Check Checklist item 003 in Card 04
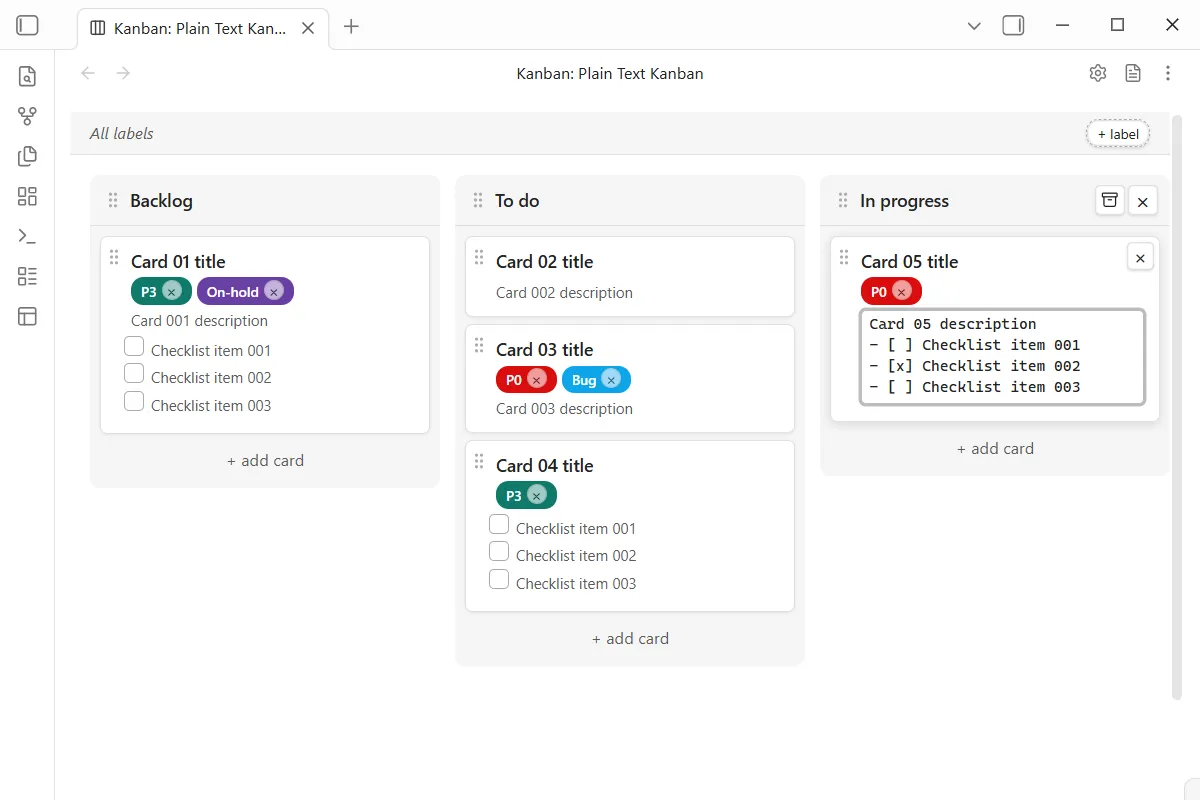This screenshot has height=800, width=1200. click(x=499, y=579)
